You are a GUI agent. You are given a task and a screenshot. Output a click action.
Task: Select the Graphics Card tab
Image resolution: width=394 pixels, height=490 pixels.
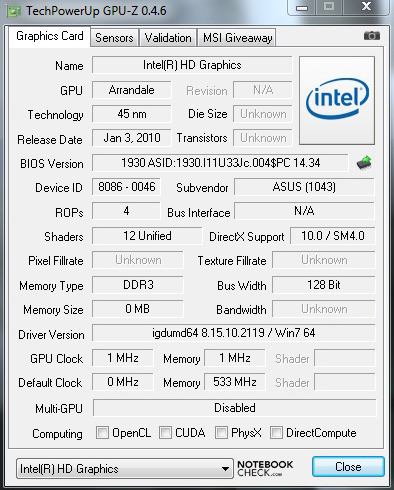click(50, 36)
